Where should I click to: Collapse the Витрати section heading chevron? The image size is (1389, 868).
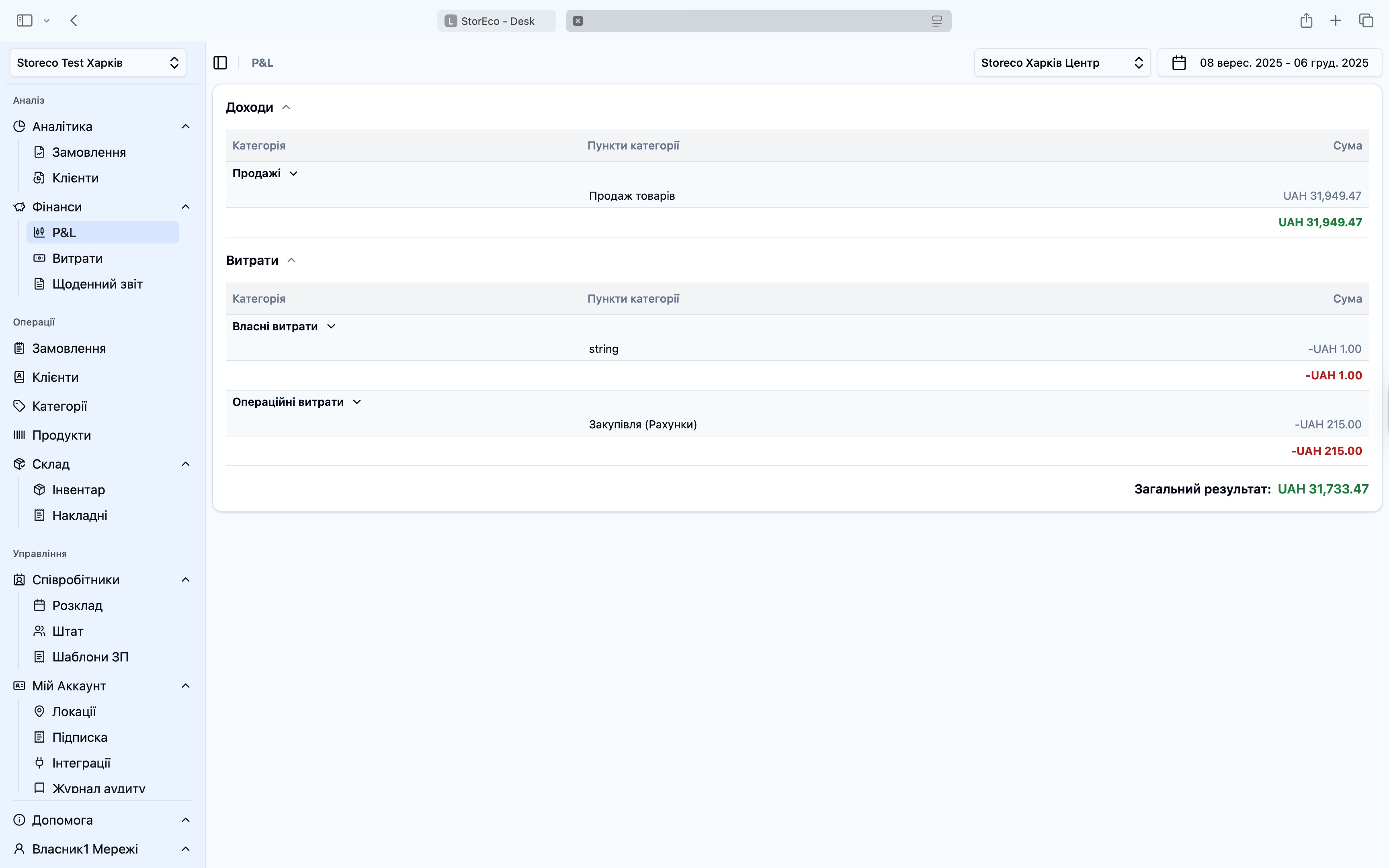(291, 261)
